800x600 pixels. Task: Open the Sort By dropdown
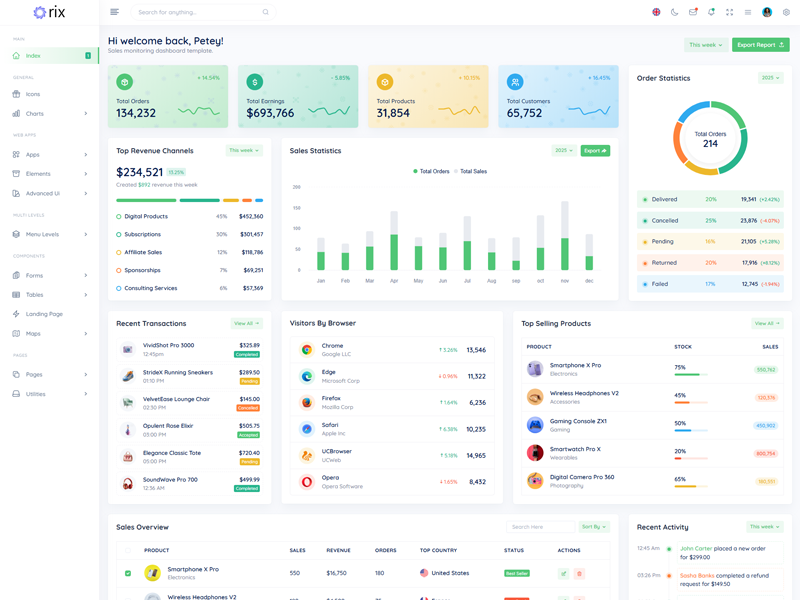coord(593,527)
